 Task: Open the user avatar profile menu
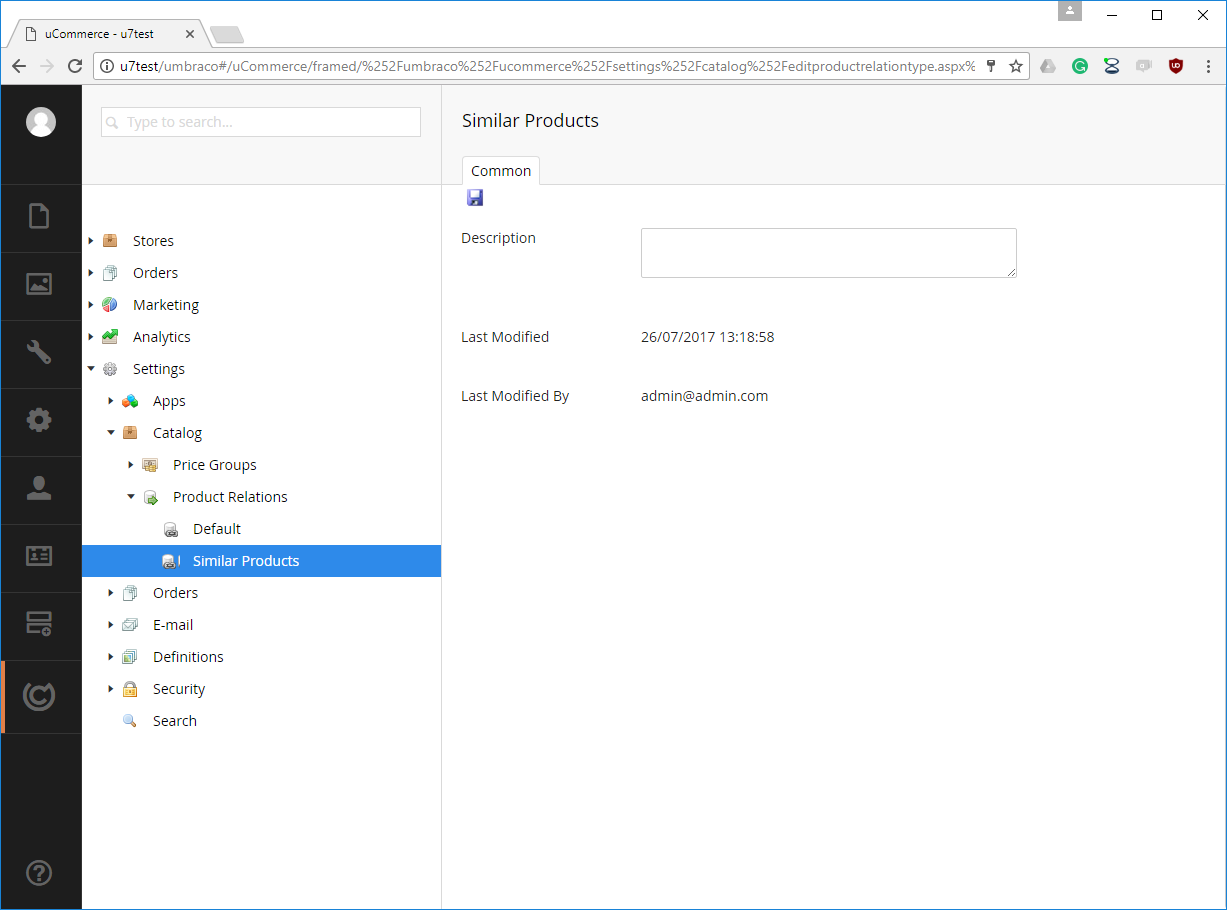coord(41,122)
